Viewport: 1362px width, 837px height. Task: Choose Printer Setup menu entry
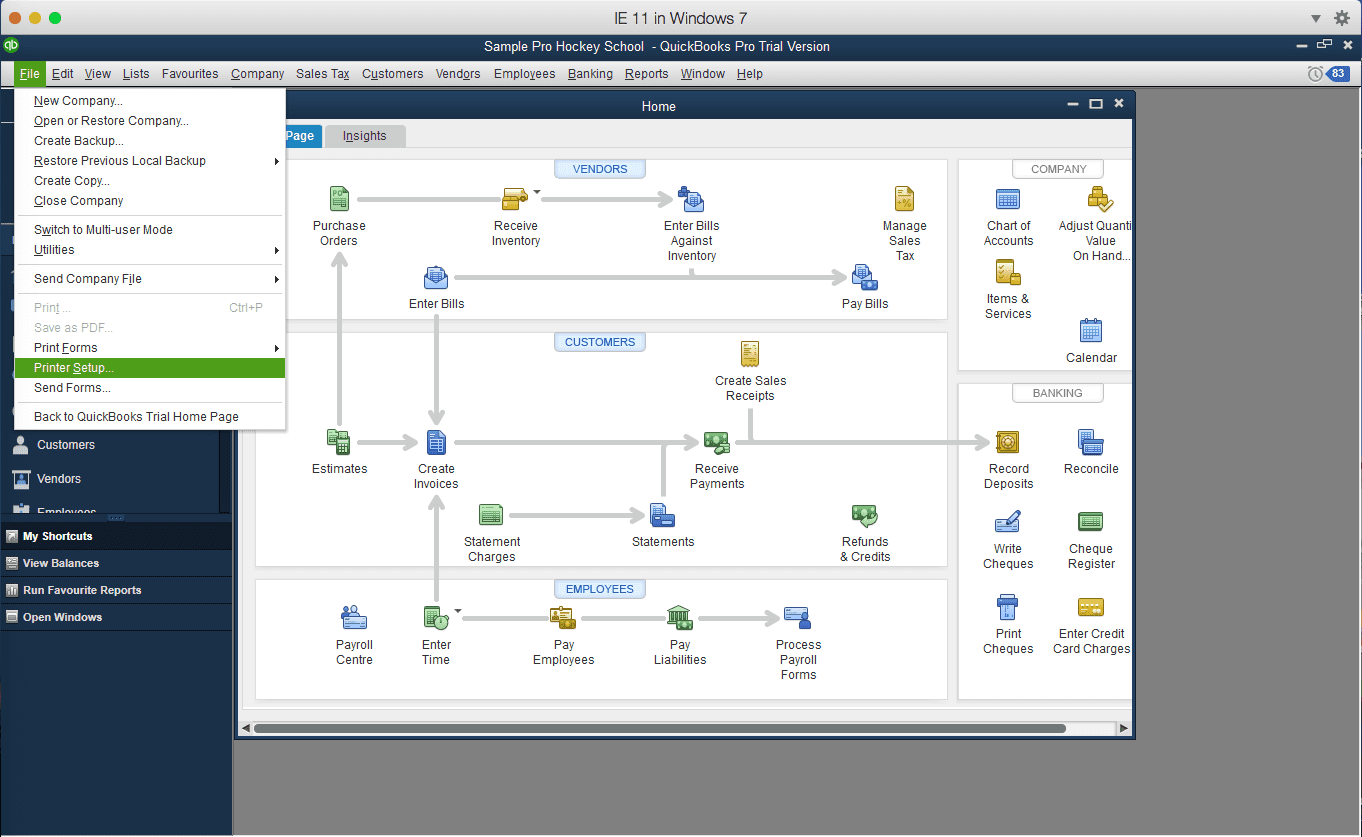tap(150, 368)
